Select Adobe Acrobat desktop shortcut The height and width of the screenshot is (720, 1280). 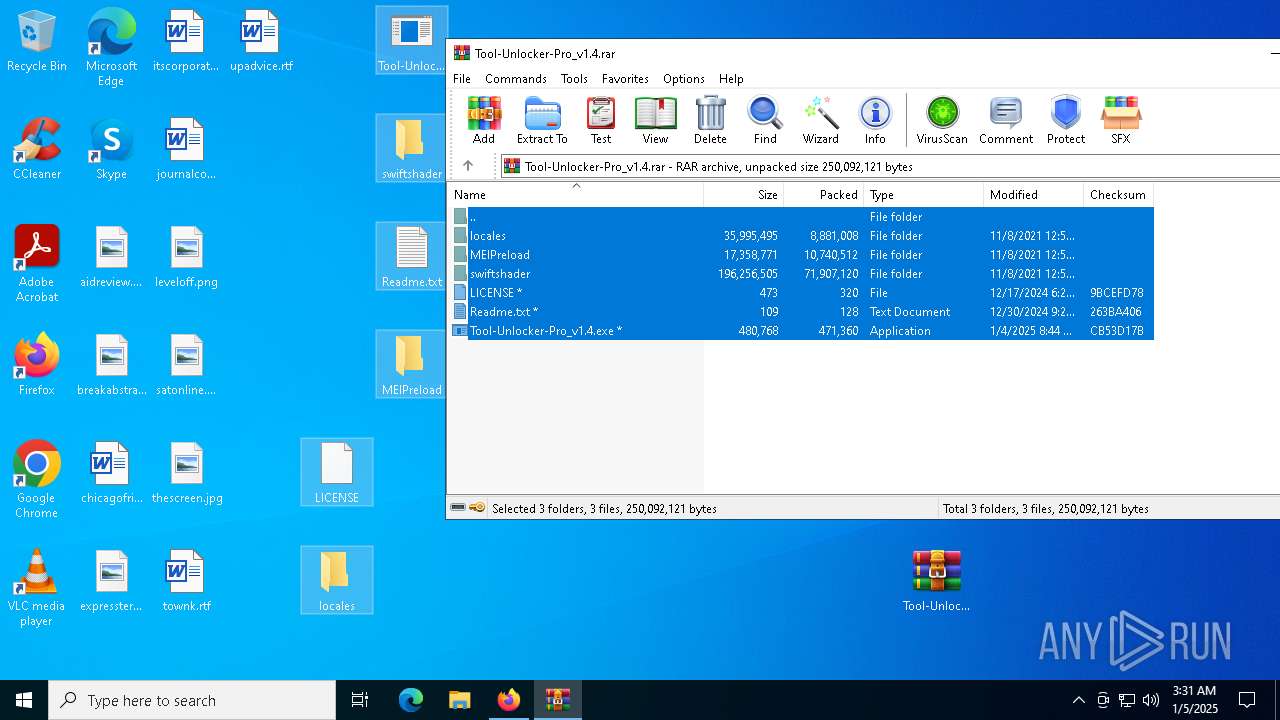[x=37, y=264]
